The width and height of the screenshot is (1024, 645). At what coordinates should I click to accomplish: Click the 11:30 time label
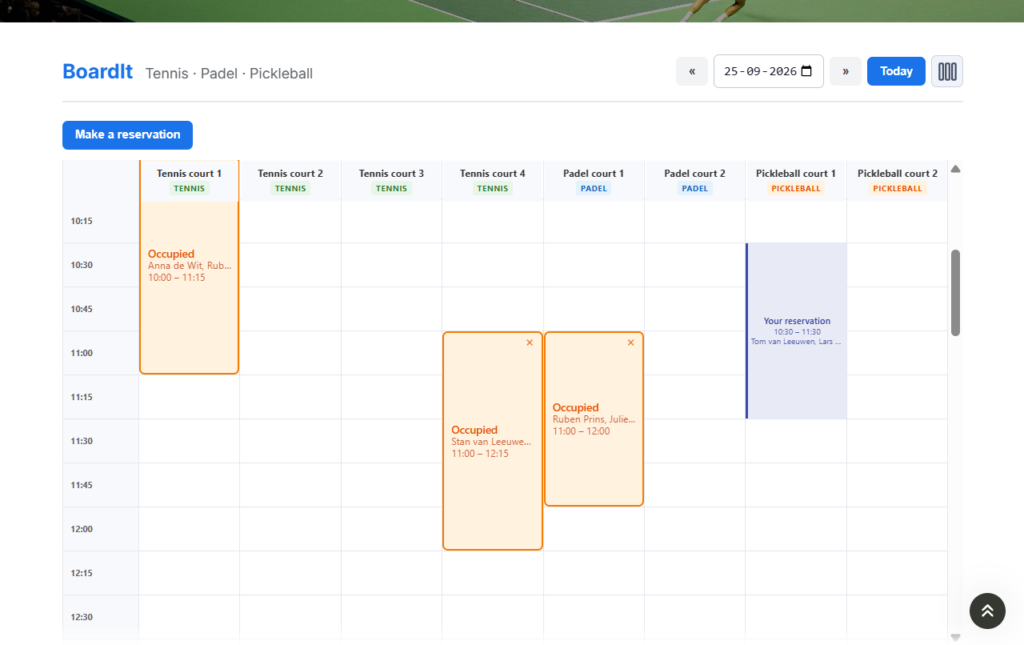point(82,441)
